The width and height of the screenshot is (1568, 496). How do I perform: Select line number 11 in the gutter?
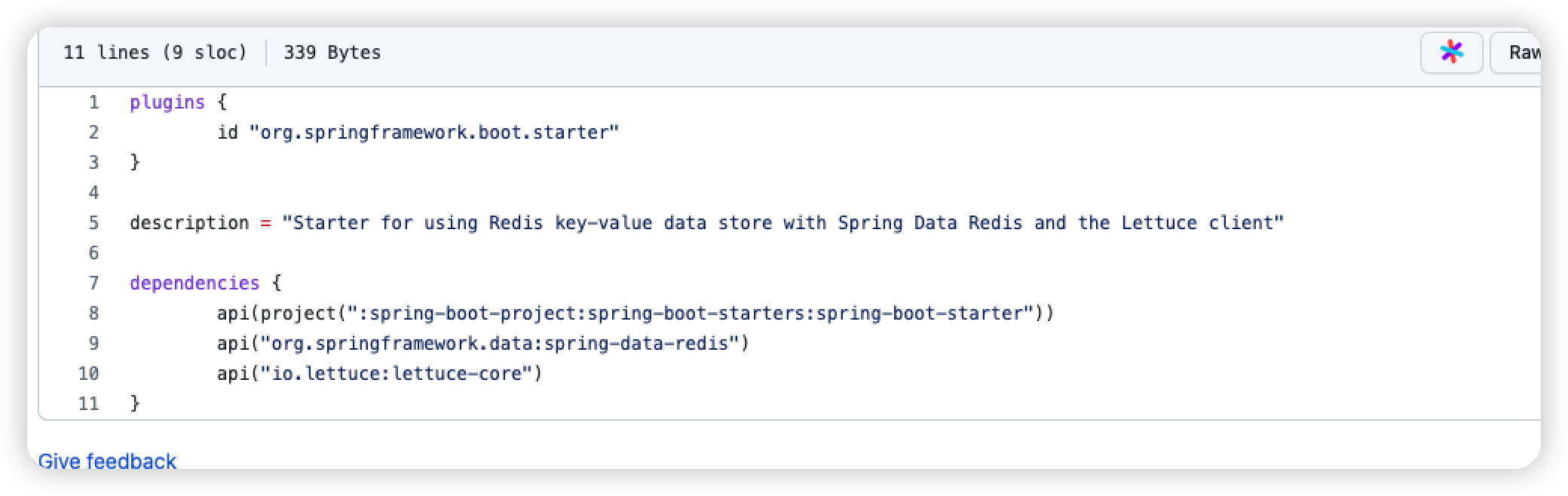click(90, 403)
